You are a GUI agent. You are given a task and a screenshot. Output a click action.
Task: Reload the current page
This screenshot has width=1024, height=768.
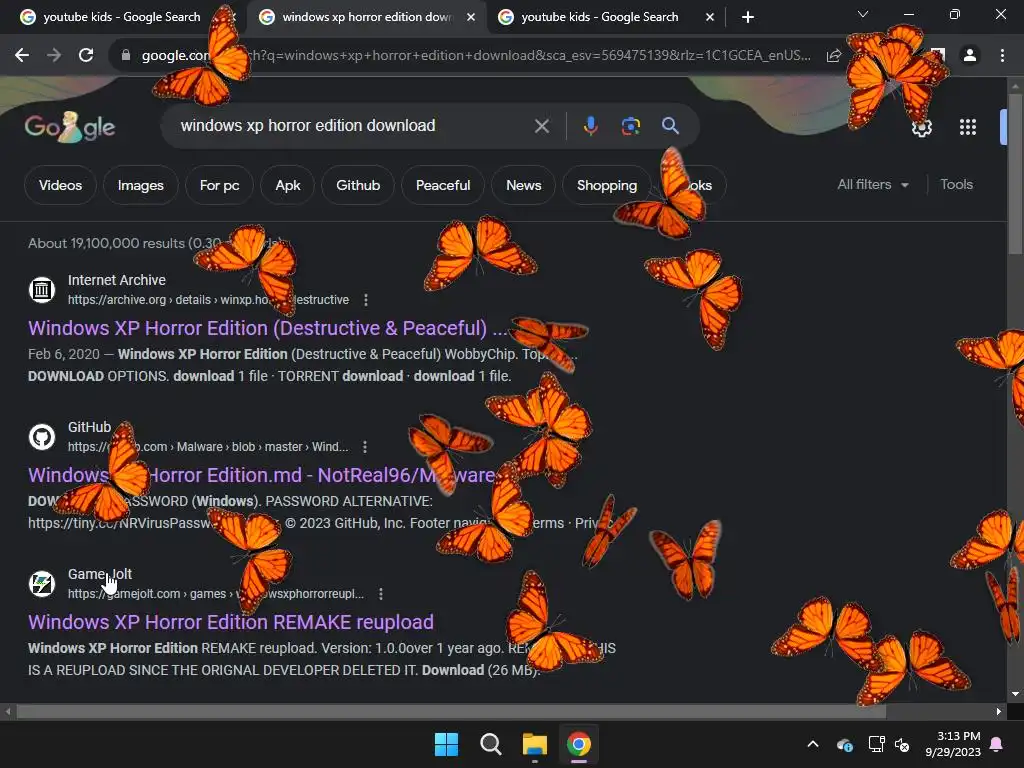click(x=86, y=56)
